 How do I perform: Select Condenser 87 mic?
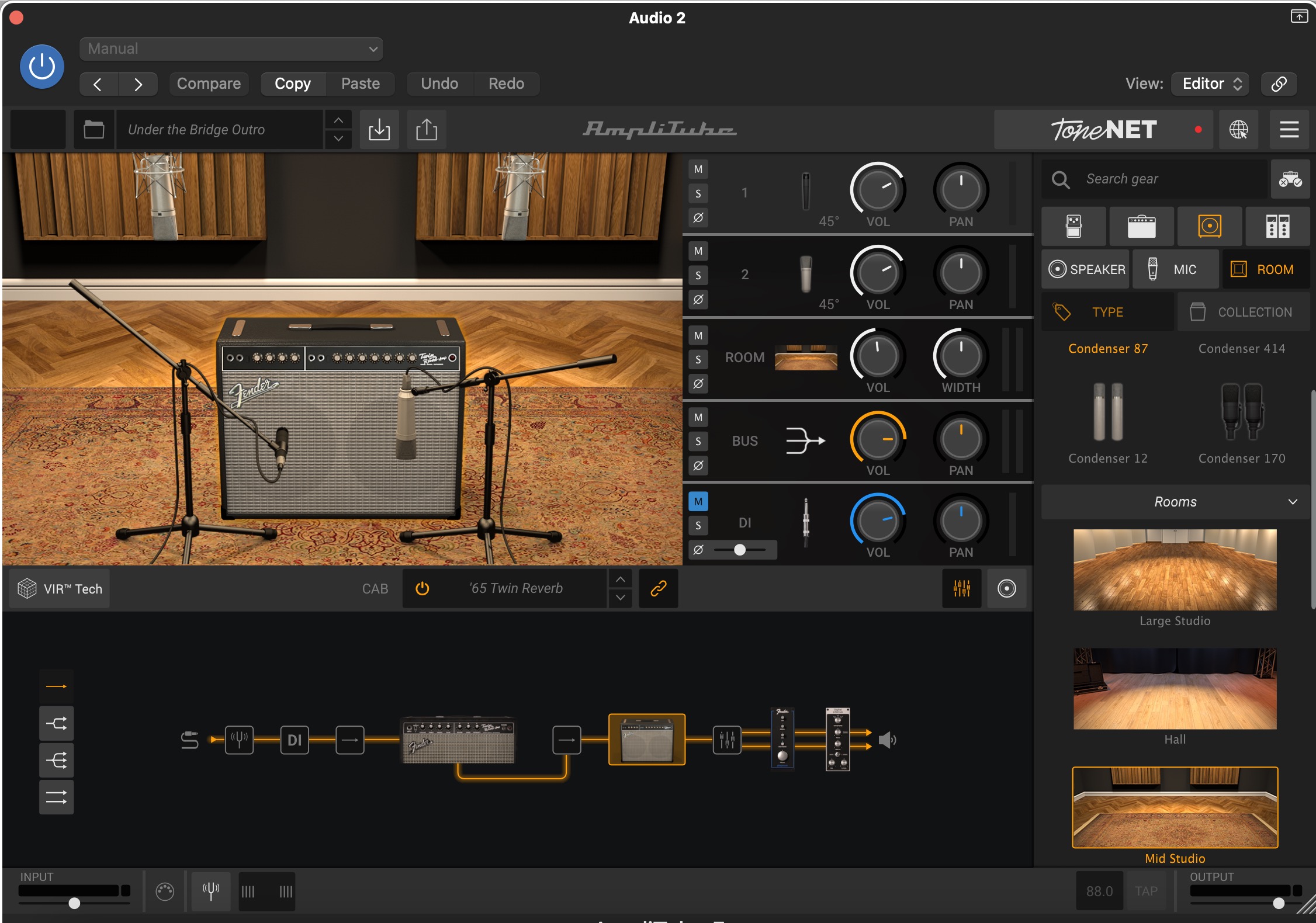point(1108,349)
